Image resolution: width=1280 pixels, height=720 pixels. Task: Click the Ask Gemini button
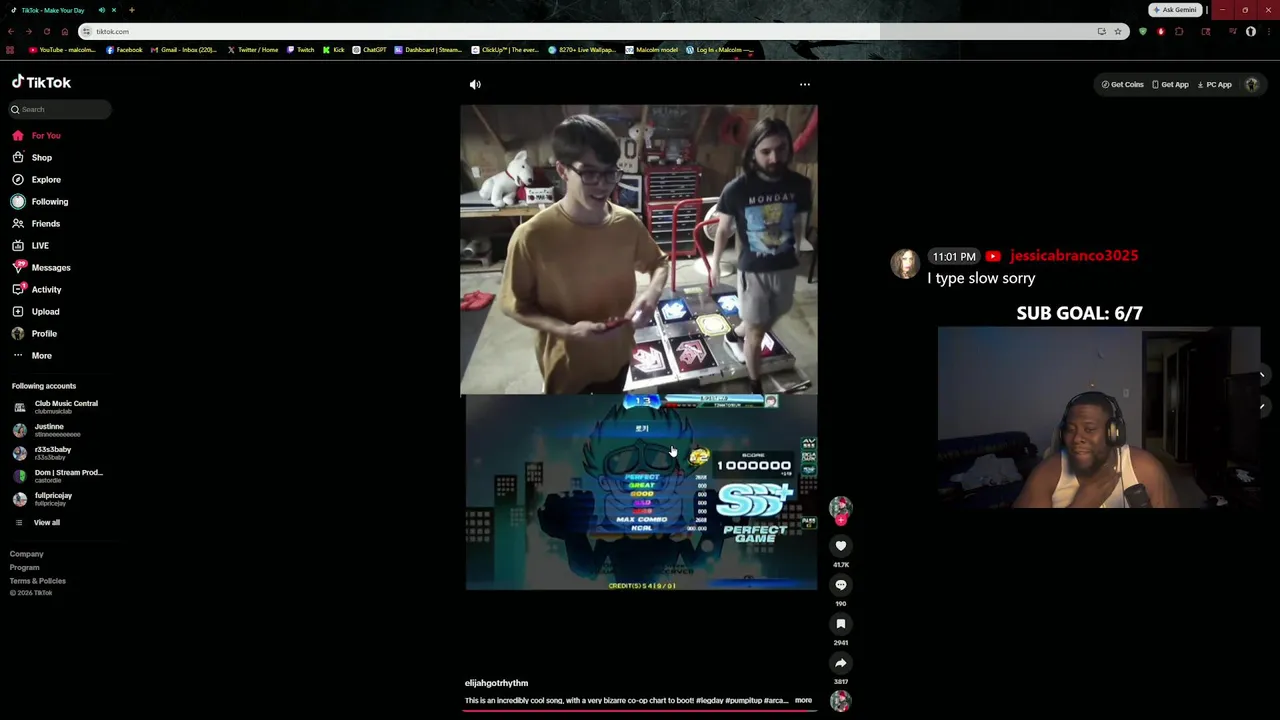click(x=1175, y=10)
